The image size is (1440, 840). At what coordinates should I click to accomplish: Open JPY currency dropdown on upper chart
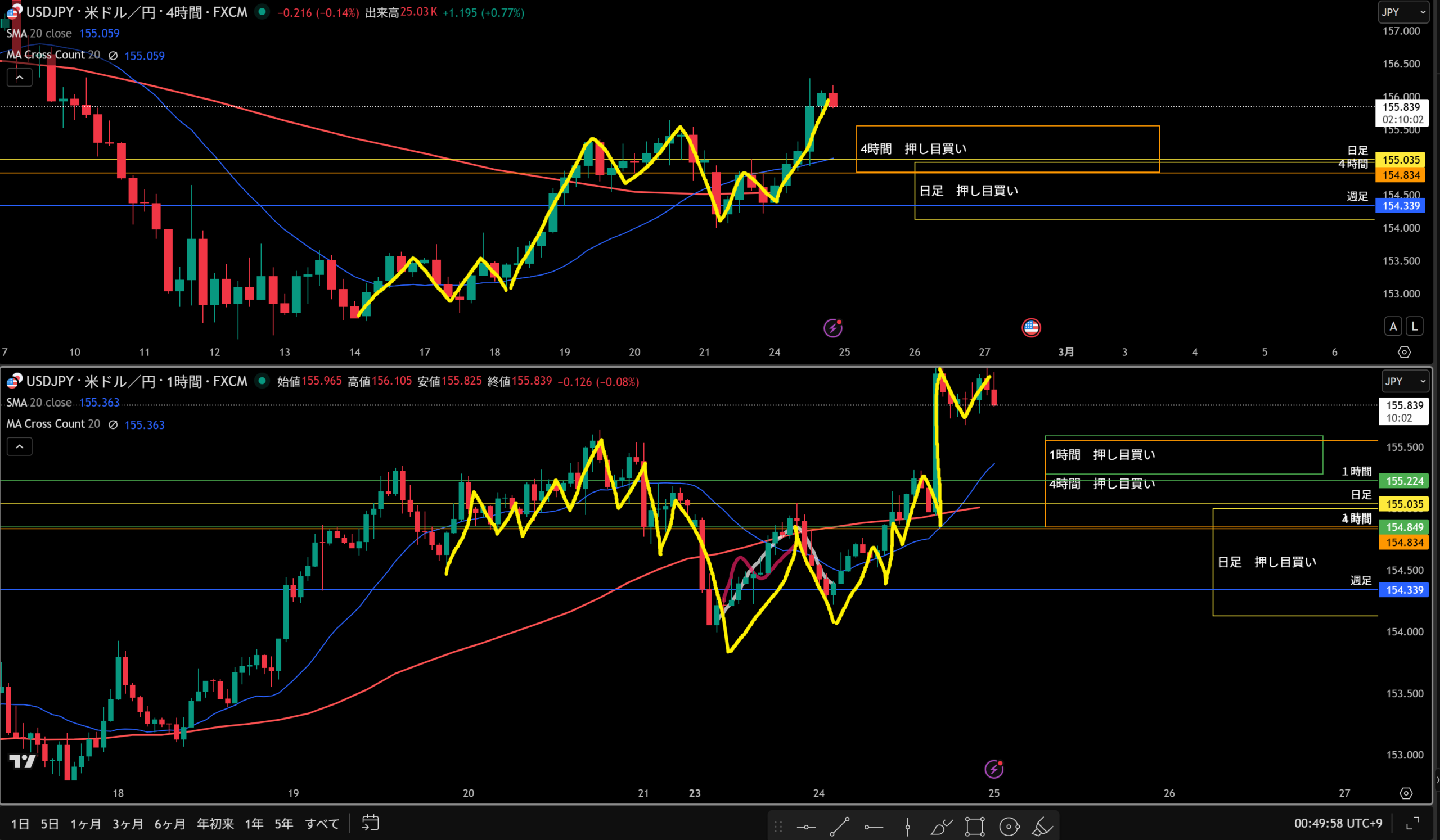tap(1403, 12)
